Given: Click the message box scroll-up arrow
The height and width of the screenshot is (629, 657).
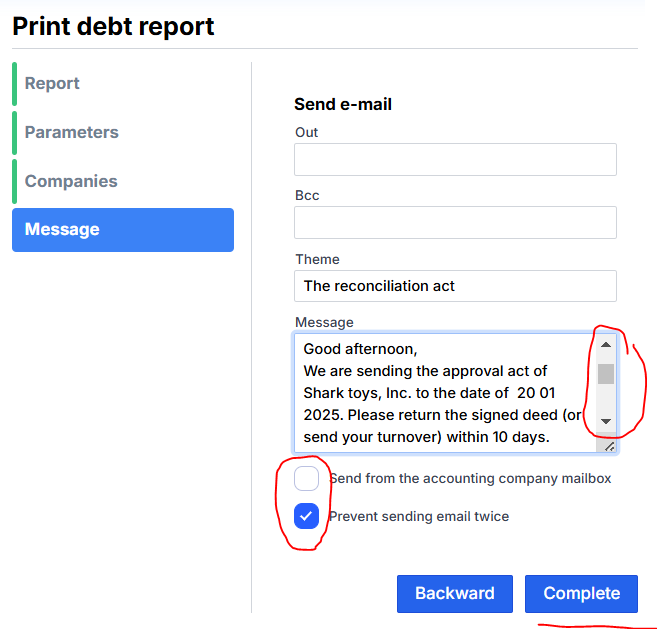Looking at the screenshot, I should tap(606, 345).
